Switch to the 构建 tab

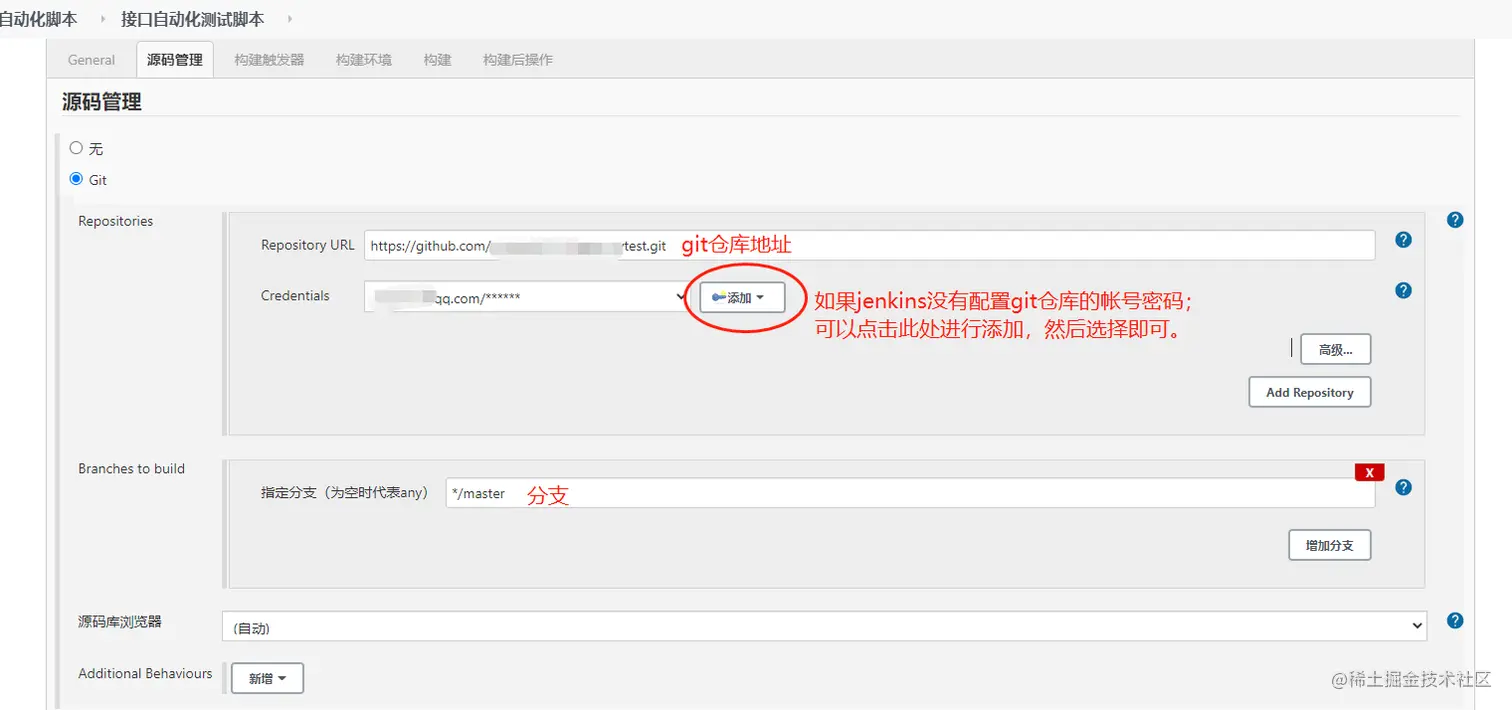click(x=437, y=60)
